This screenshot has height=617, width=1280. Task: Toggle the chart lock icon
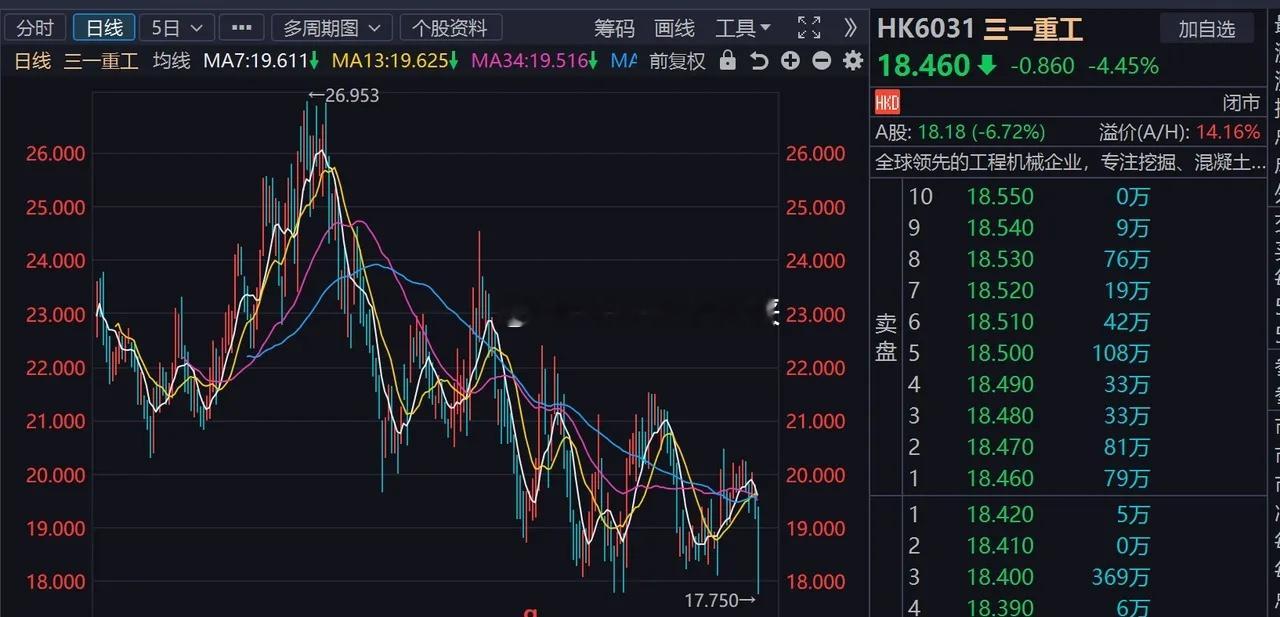pos(728,61)
